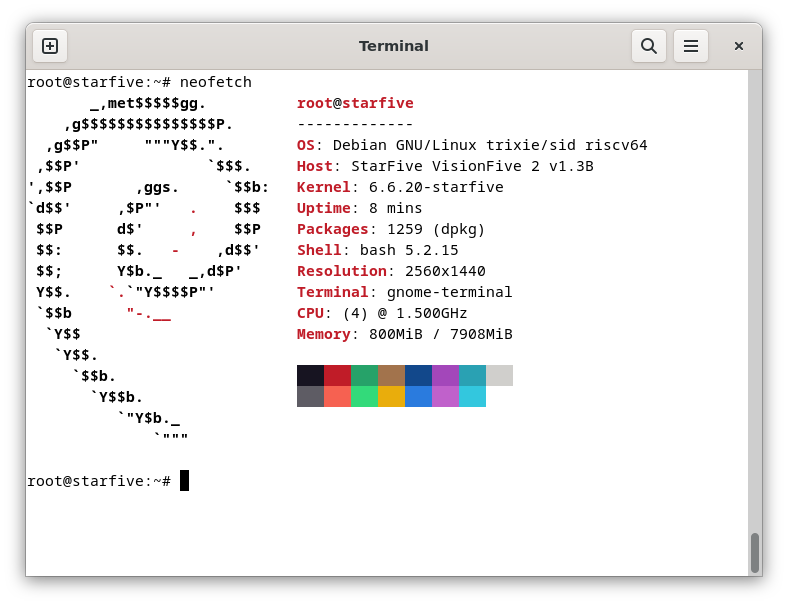Click the Terminal window title
This screenshot has height=605, width=788.
pyautogui.click(x=393, y=46)
